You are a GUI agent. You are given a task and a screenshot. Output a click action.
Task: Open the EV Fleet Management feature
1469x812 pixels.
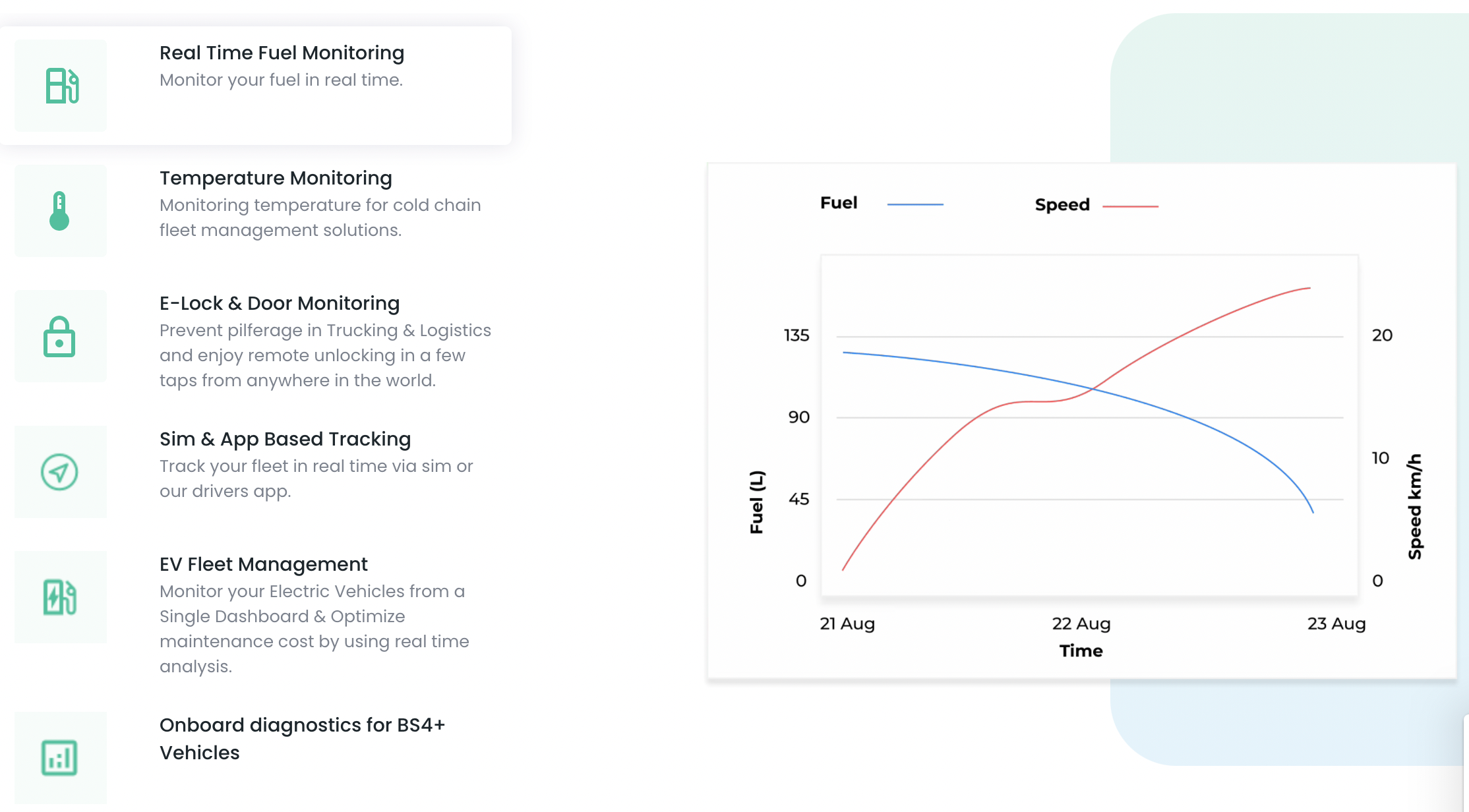(263, 564)
